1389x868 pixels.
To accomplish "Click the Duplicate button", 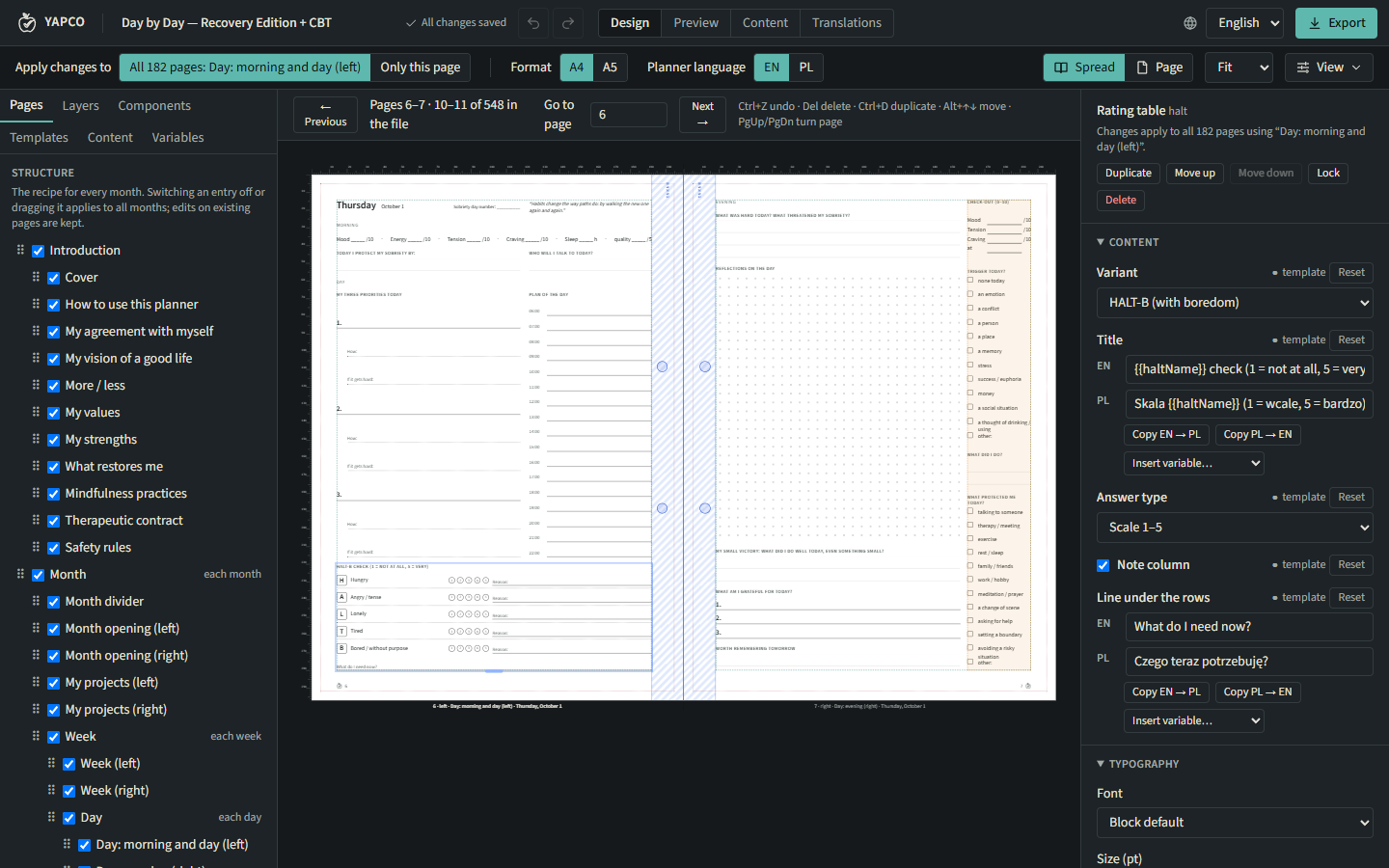I will [1128, 174].
